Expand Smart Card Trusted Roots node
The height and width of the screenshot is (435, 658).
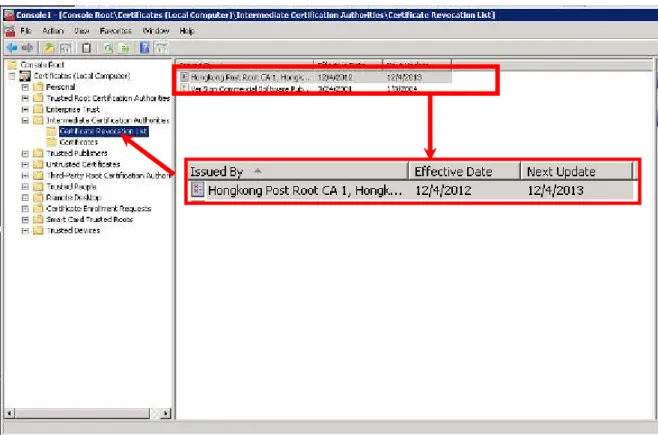[x=25, y=219]
